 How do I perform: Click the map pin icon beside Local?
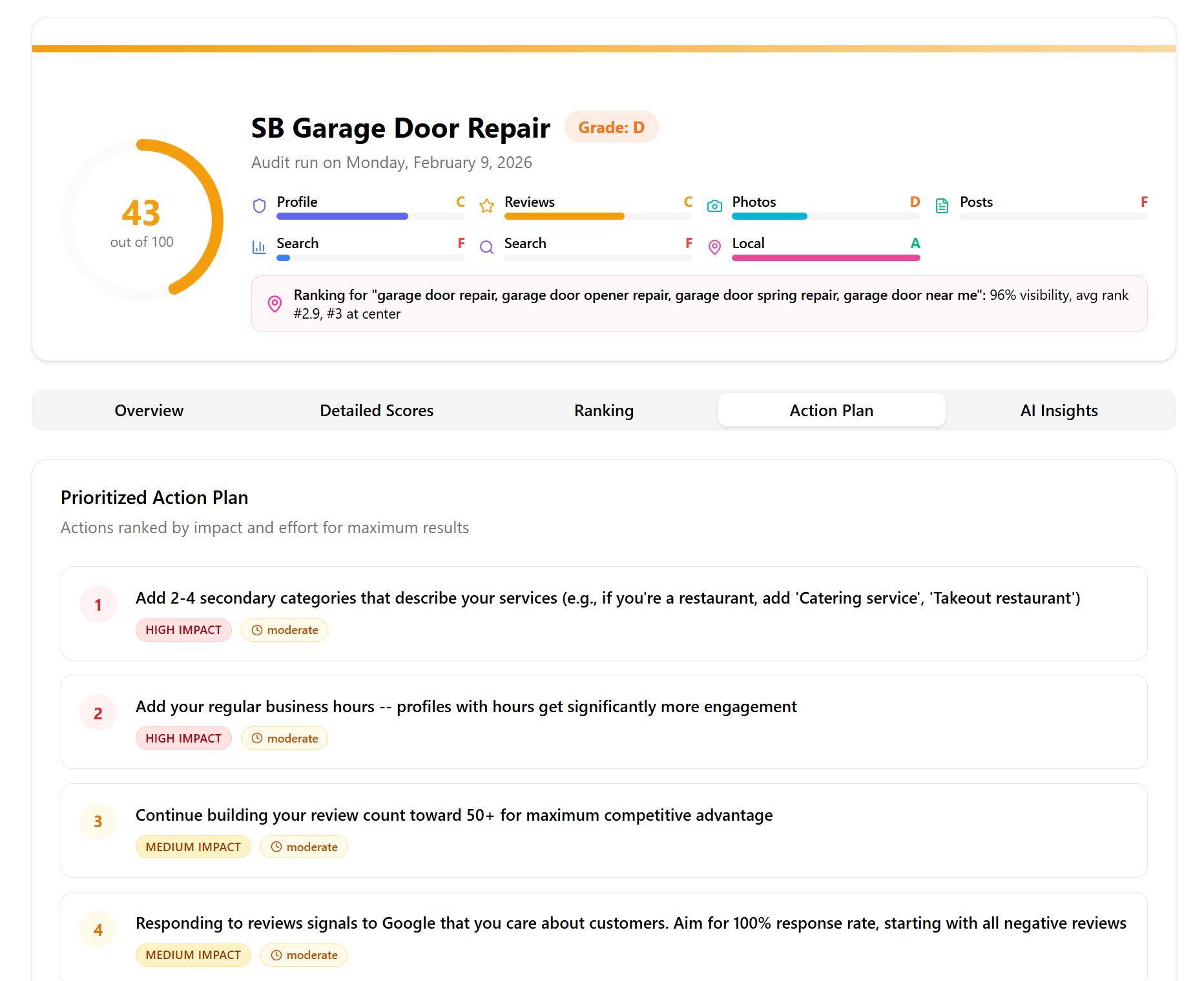click(714, 248)
